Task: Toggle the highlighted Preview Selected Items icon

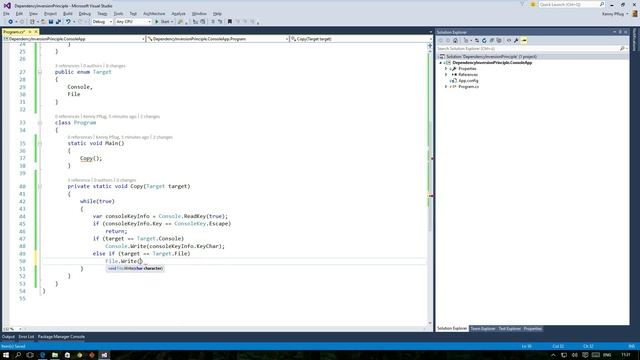Action: coord(524,40)
